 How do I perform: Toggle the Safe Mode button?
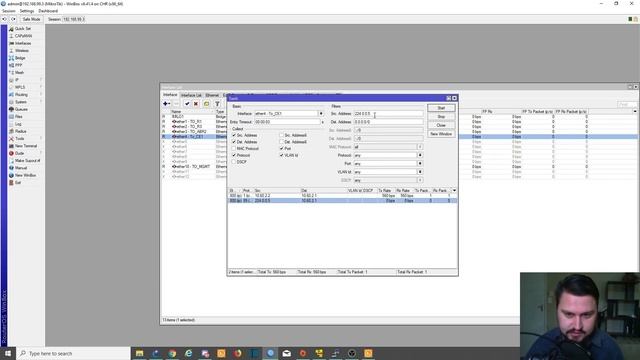tap(31, 19)
